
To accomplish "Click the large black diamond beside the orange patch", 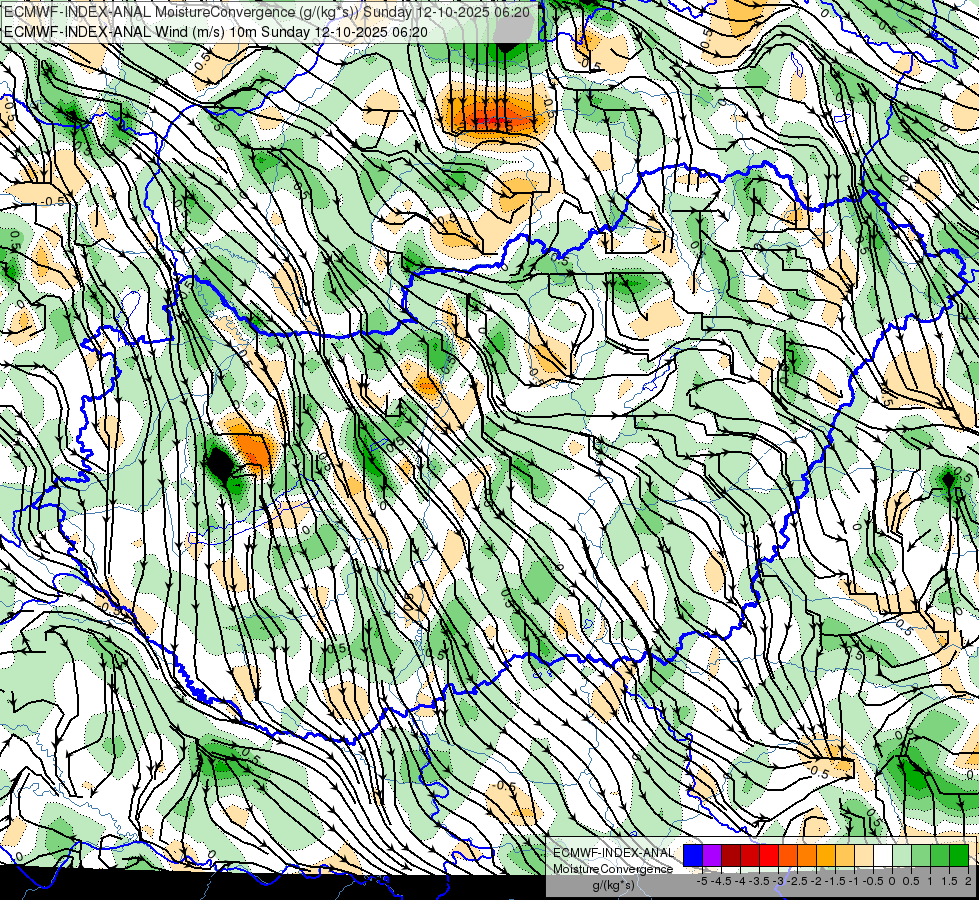I will click(x=219, y=463).
